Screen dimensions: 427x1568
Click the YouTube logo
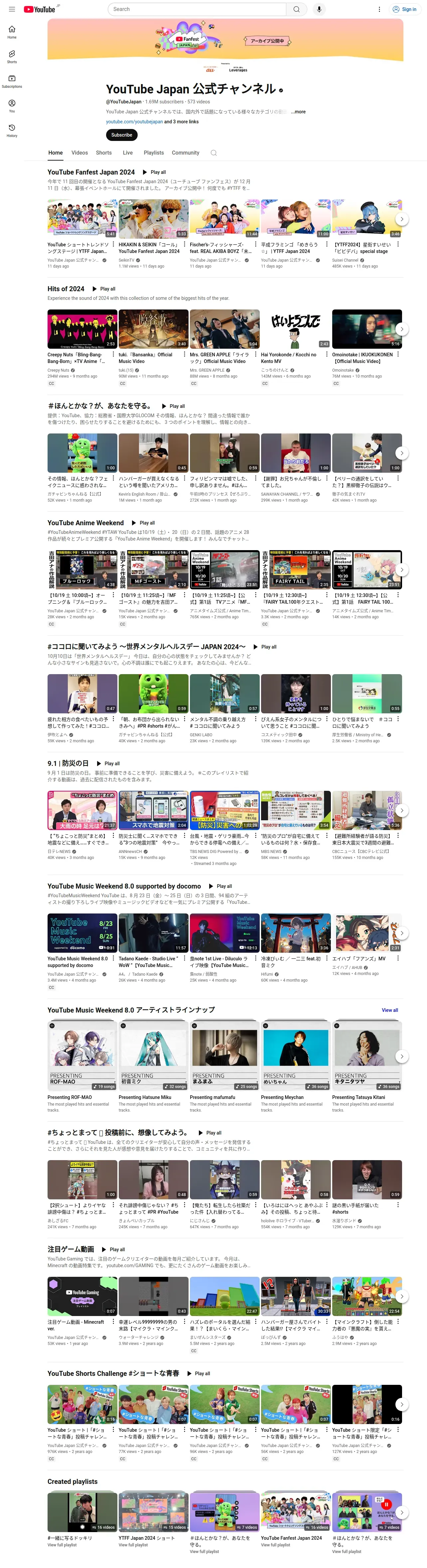tap(40, 9)
